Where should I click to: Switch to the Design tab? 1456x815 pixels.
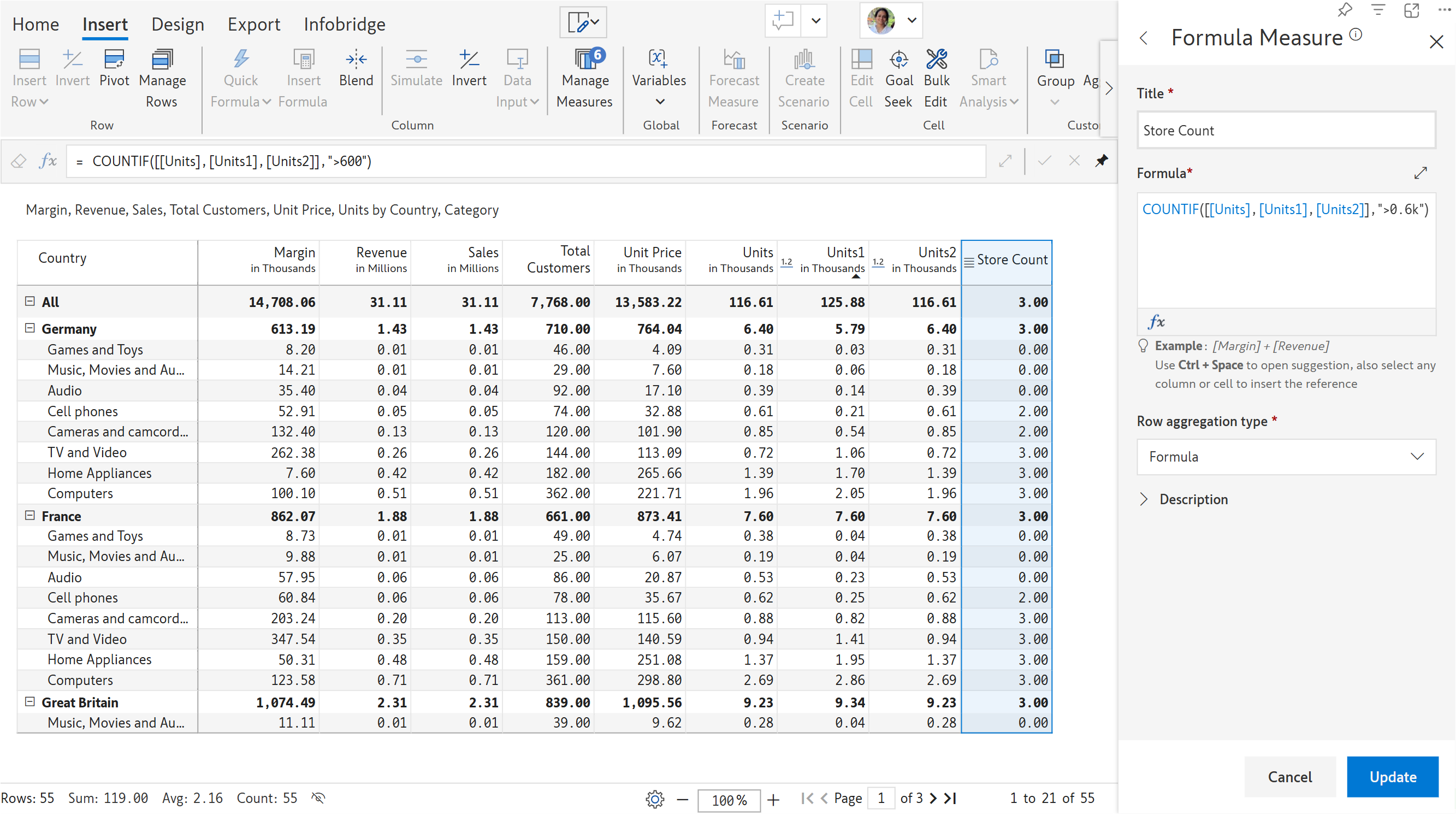point(177,24)
